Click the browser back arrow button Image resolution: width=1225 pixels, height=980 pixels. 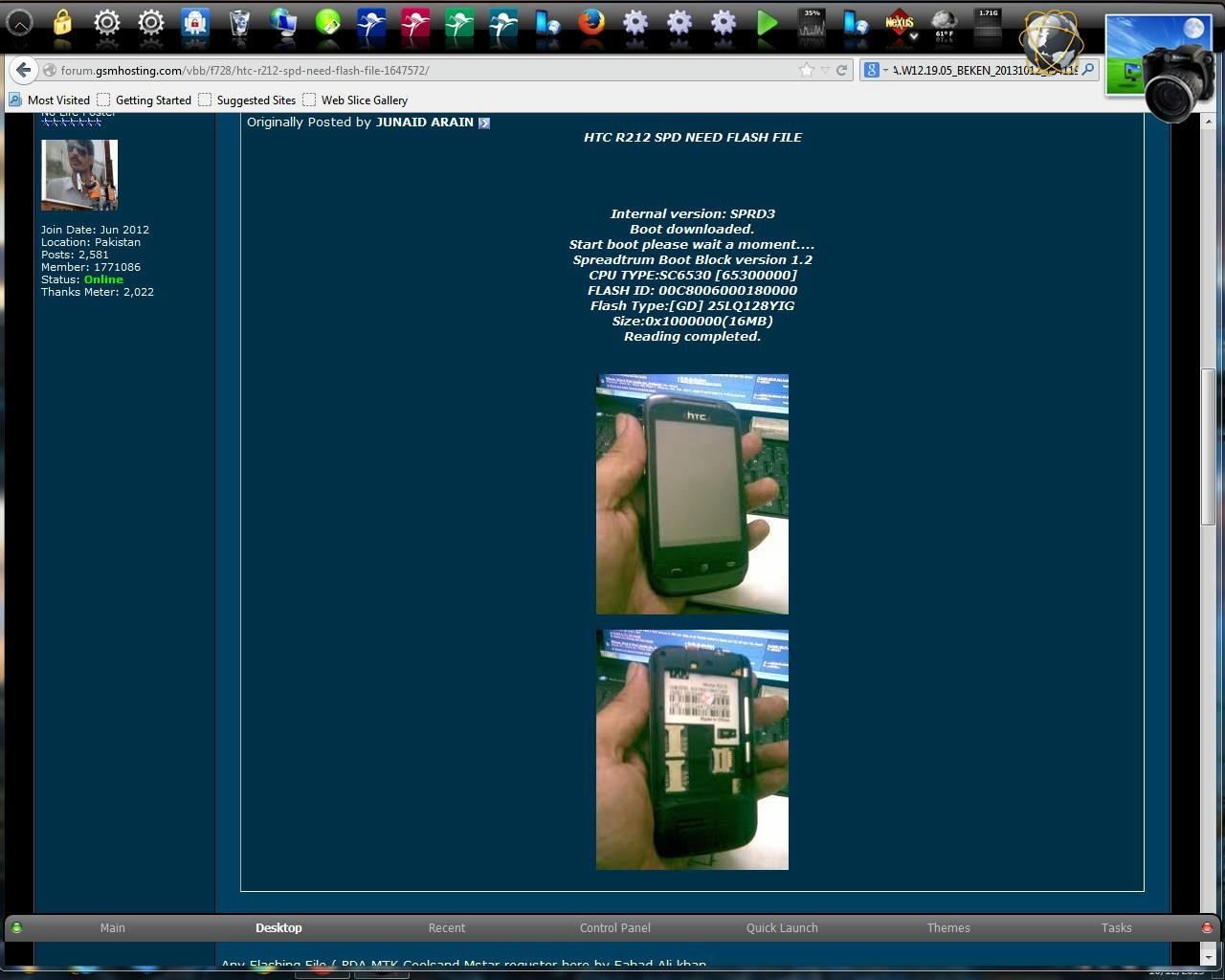click(24, 70)
